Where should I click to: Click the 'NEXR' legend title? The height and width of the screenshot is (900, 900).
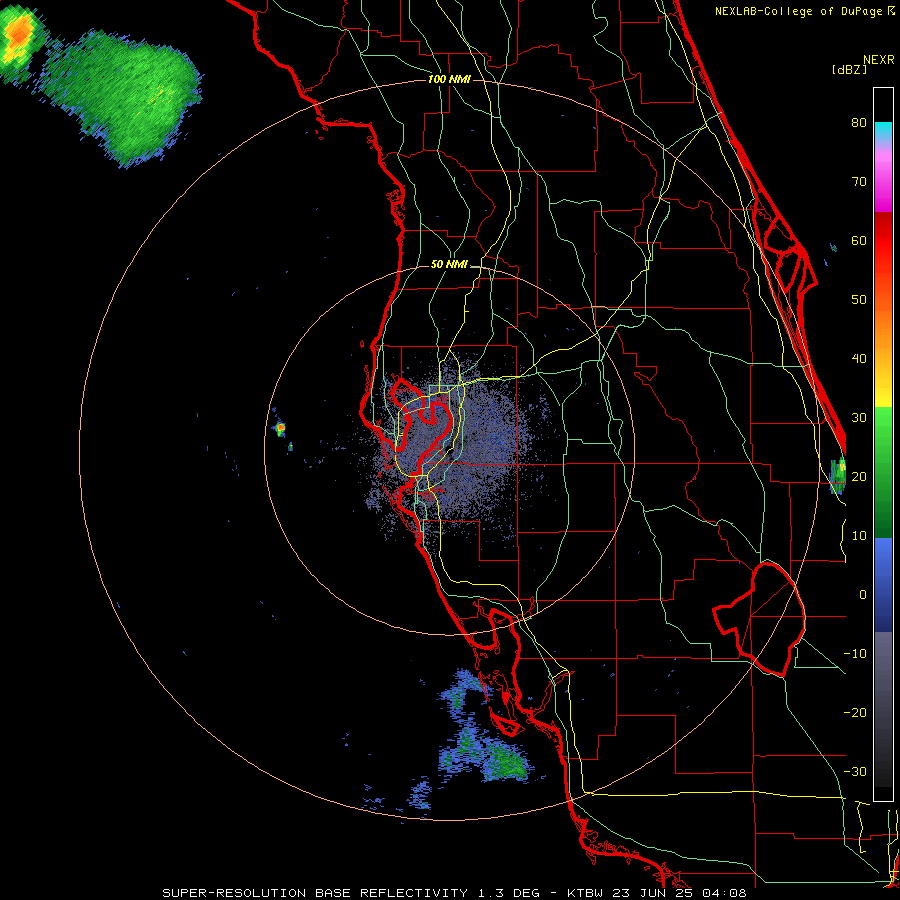pos(879,60)
